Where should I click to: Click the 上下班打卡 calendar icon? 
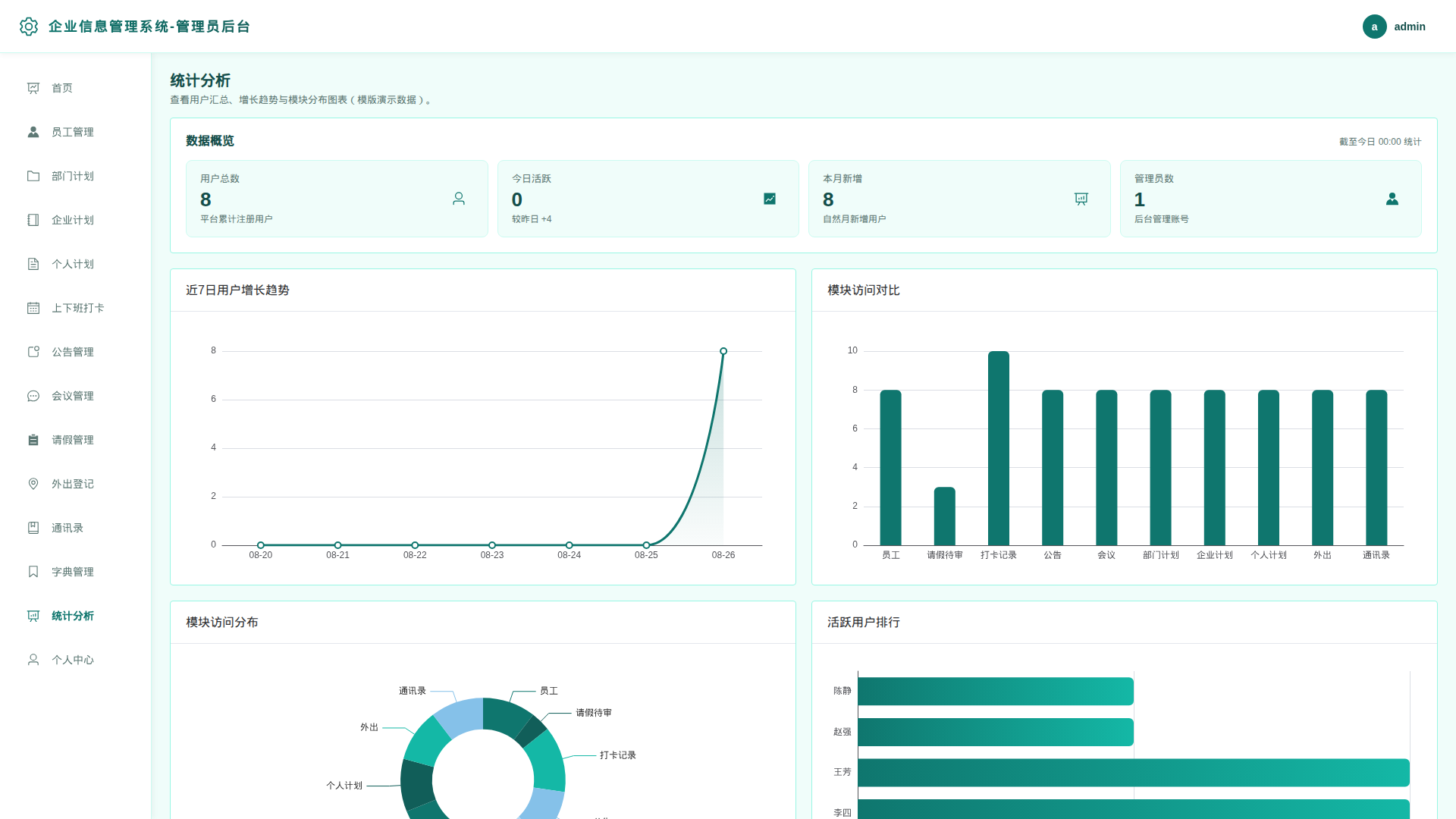click(x=33, y=308)
